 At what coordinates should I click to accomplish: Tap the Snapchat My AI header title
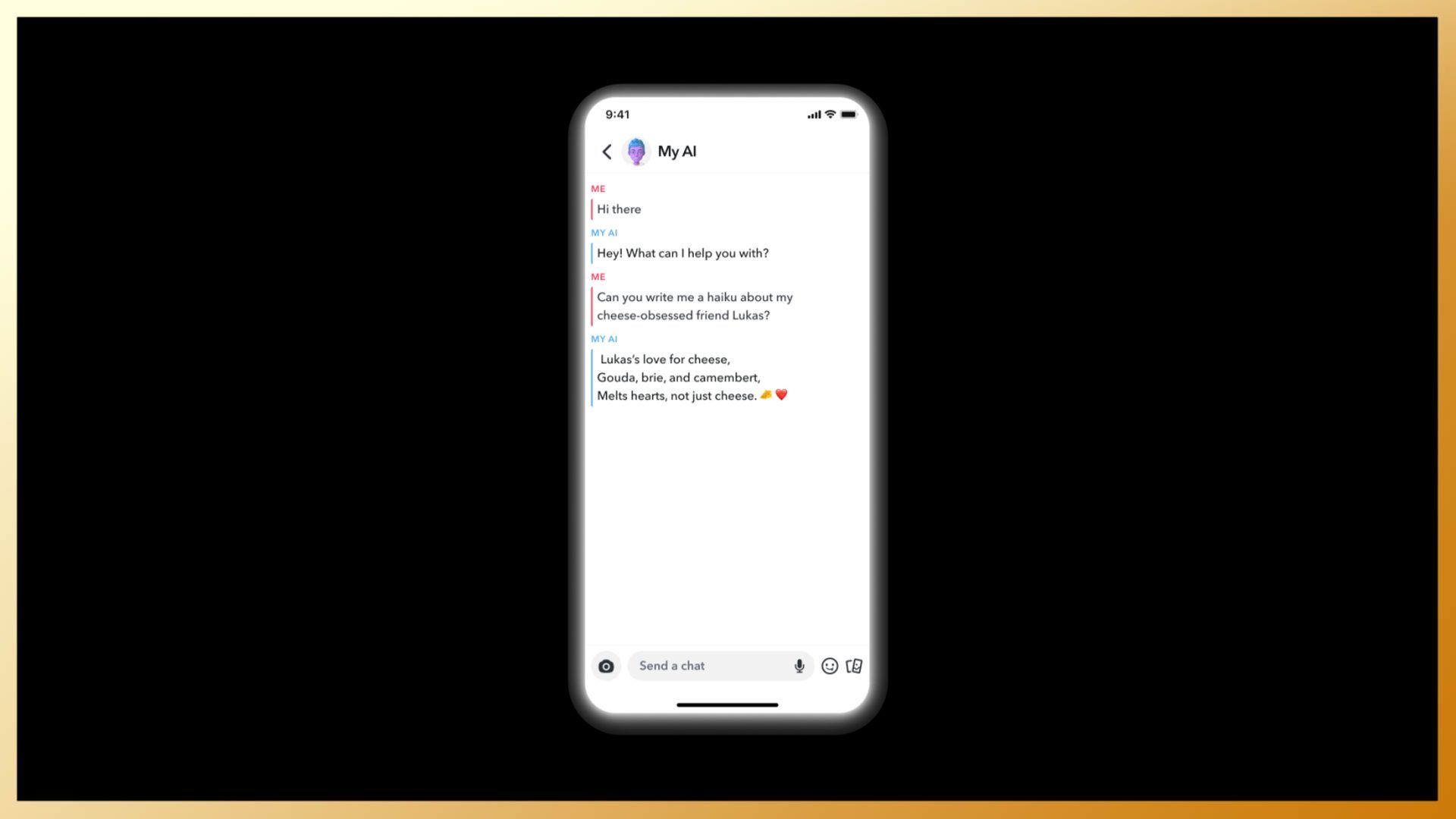(676, 151)
